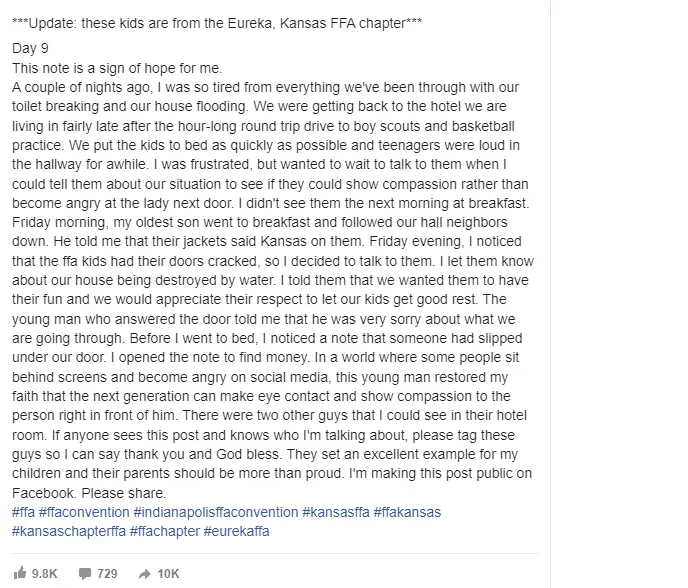
Task: Click the share arrow icon
Action: pos(144,574)
